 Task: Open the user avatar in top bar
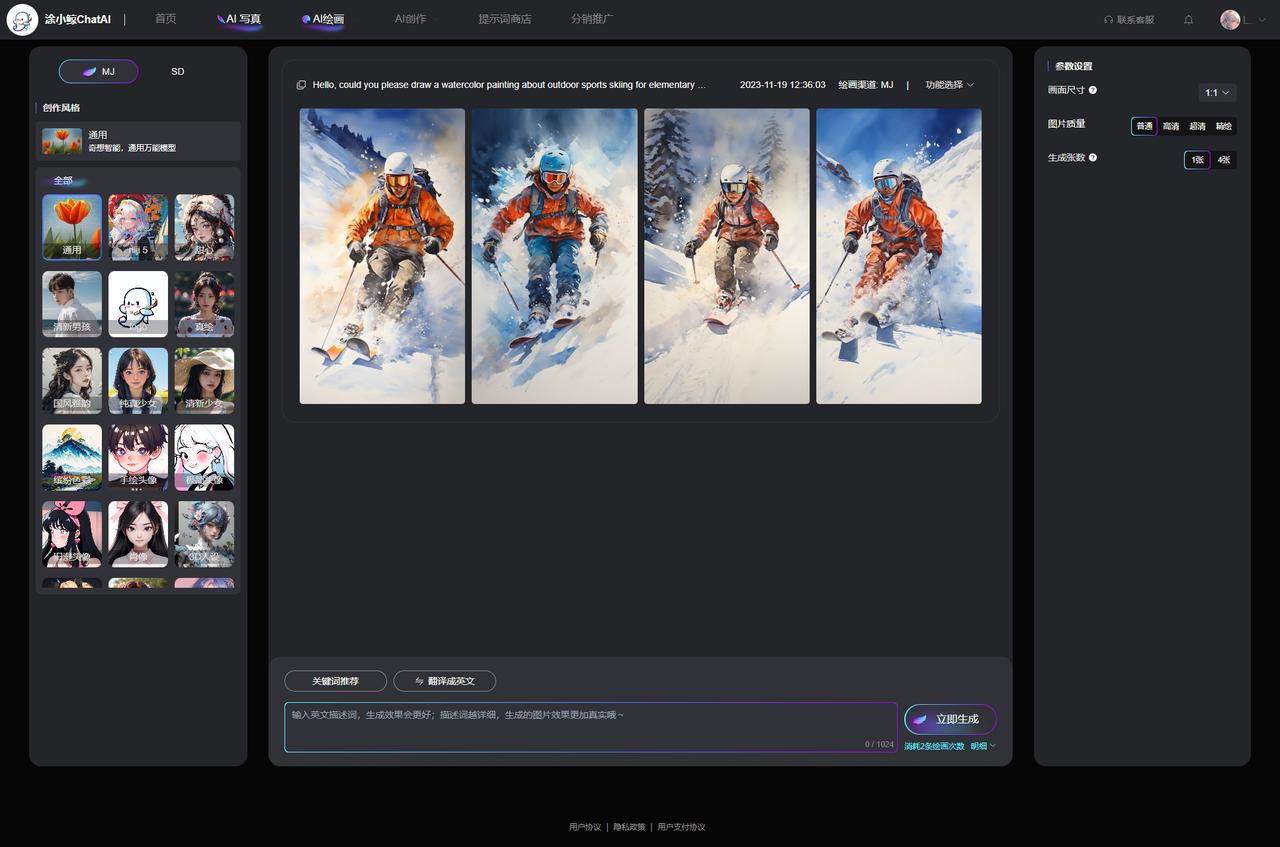coord(1230,20)
